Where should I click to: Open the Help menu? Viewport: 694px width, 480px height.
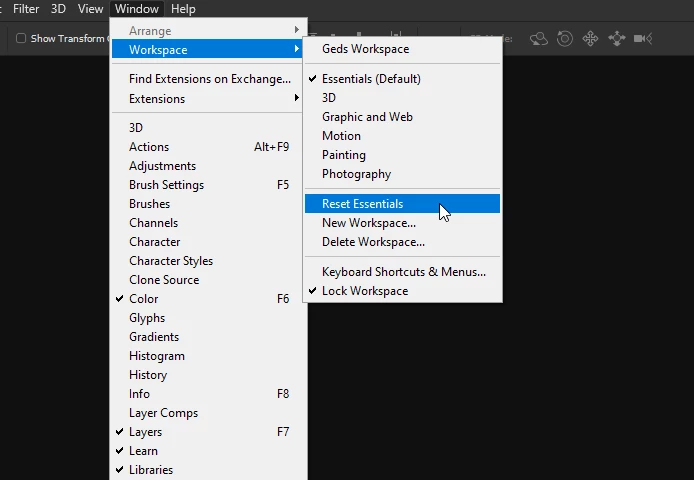tap(183, 9)
